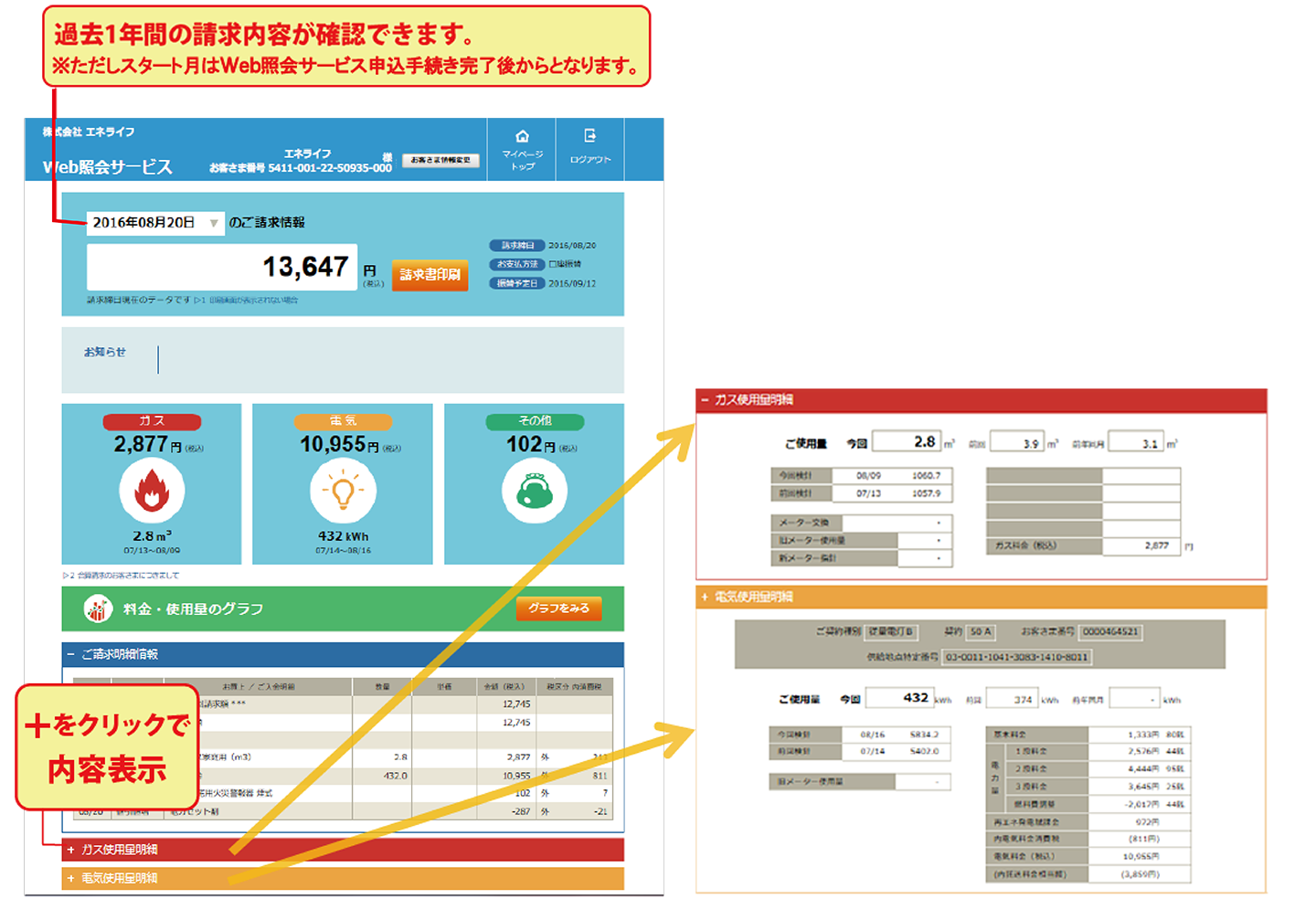
Task: Click the 2016/09/12 transfer date
Action: 572,283
